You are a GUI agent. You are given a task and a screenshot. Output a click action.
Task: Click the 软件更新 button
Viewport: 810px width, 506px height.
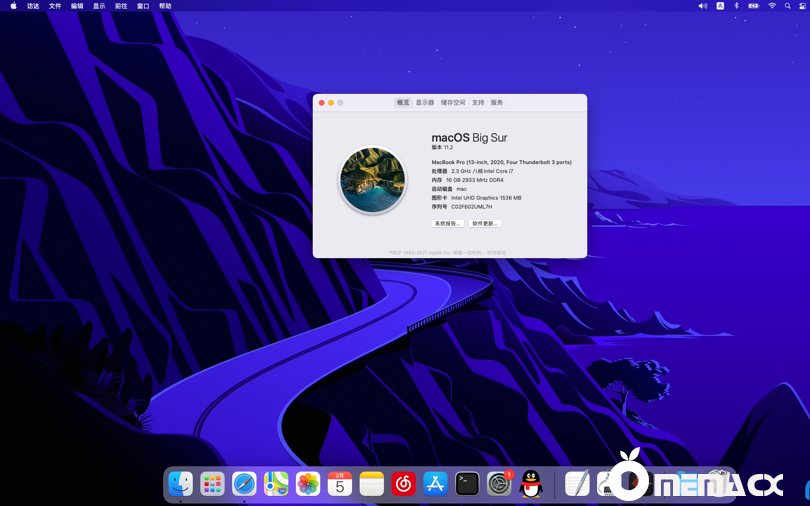(x=485, y=224)
